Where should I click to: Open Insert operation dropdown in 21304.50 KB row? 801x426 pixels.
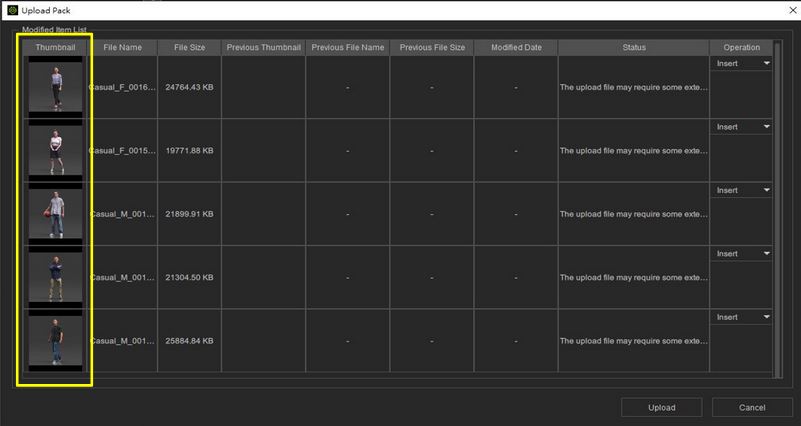[x=741, y=253]
